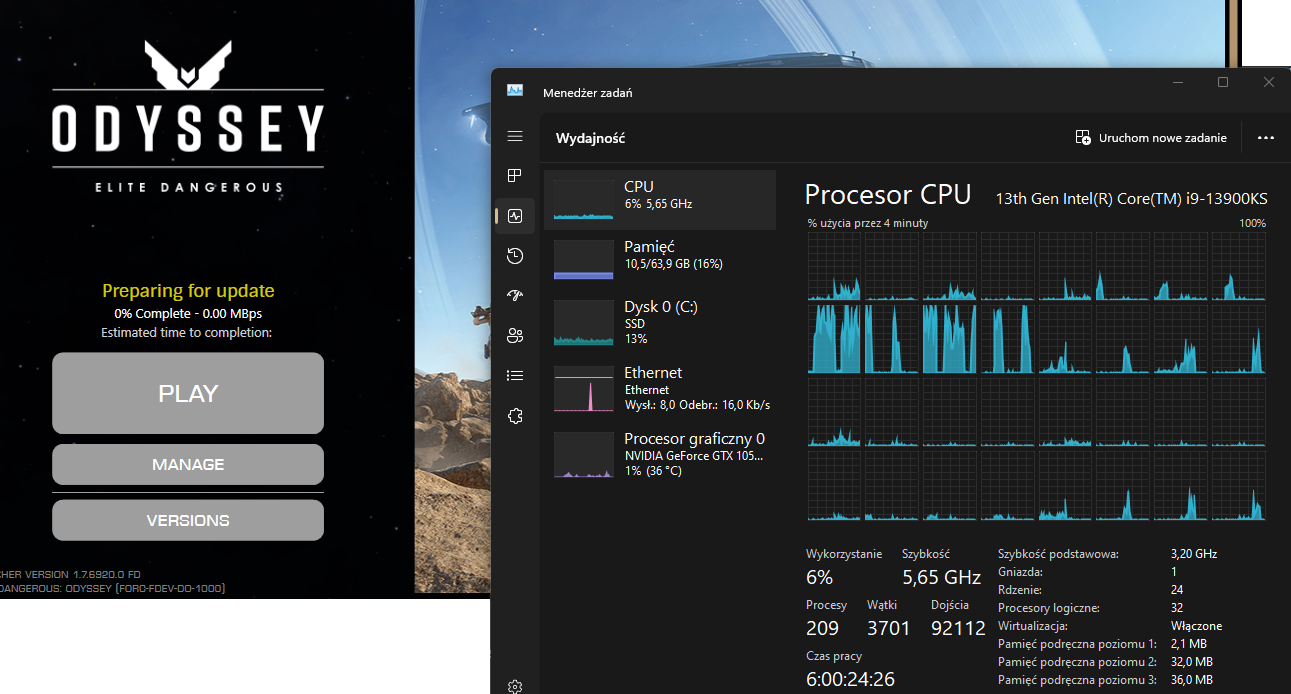Screen dimensions: 1291x694
Task: Select the Performance page icon in sidebar
Action: point(515,215)
